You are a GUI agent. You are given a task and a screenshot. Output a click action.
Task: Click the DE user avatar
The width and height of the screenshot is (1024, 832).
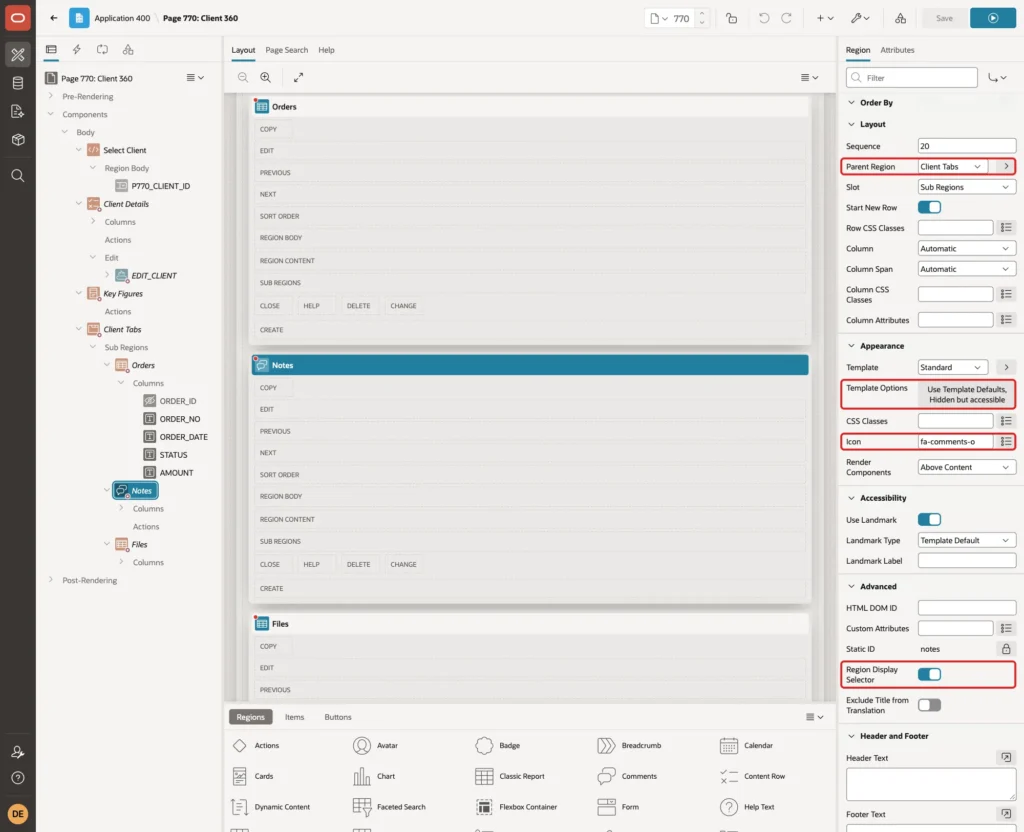18,814
